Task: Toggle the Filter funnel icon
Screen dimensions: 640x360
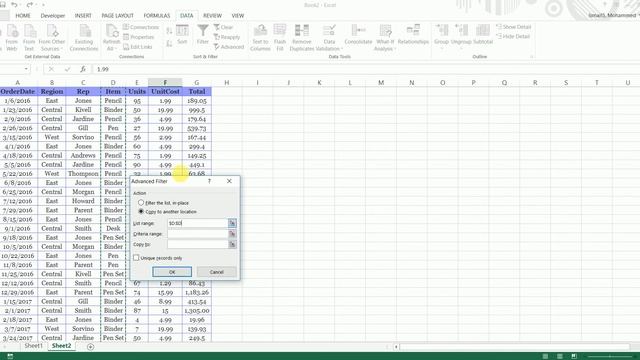Action: 202,35
